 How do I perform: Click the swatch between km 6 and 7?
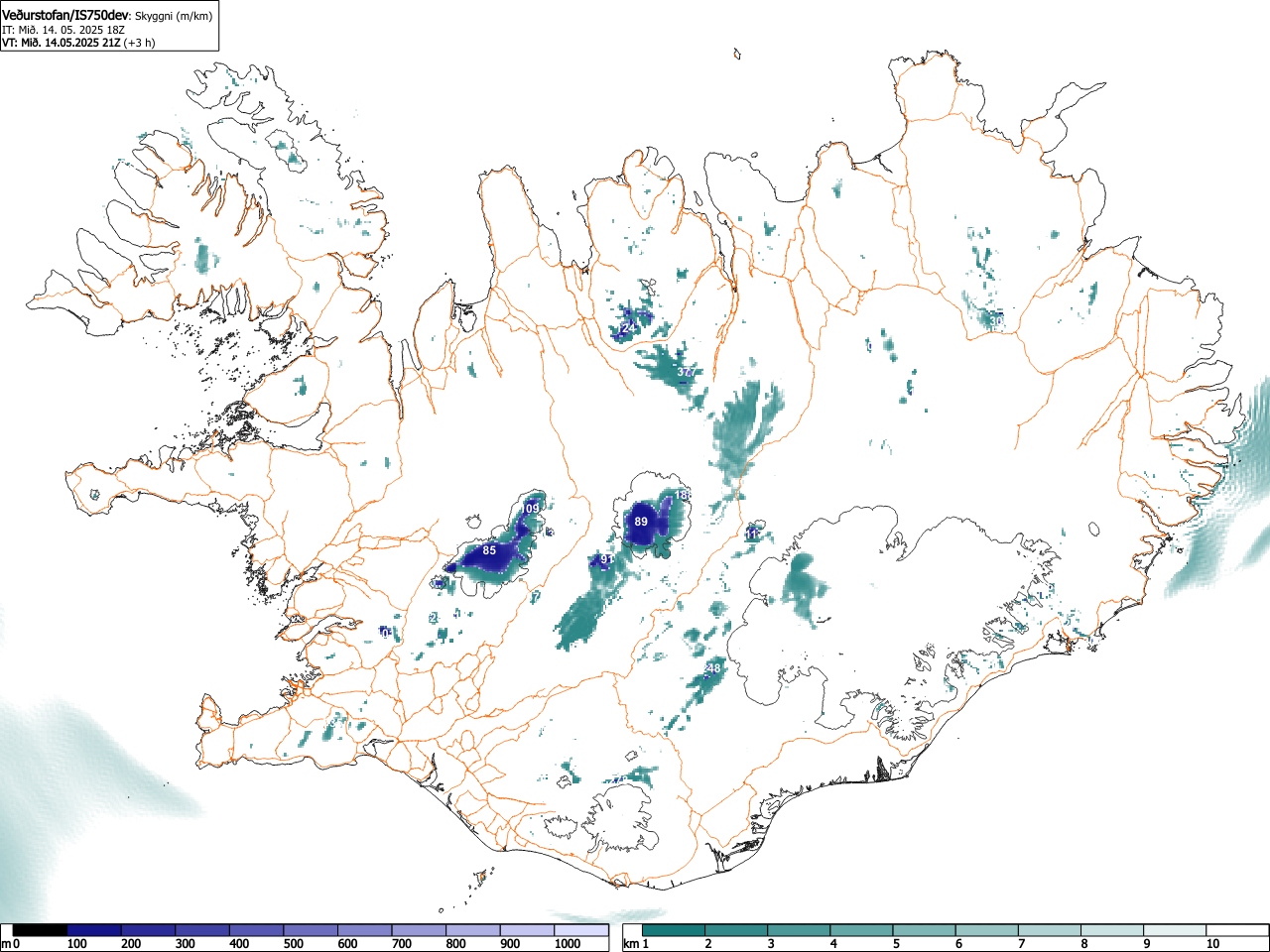pyautogui.click(x=986, y=930)
